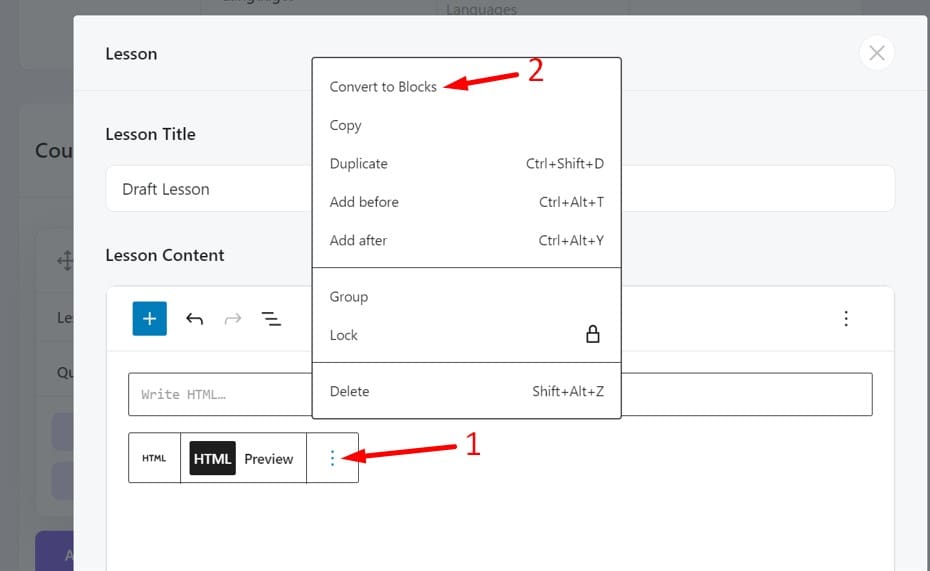The width and height of the screenshot is (930, 571).
Task: Choose Add before option
Action: click(x=364, y=202)
